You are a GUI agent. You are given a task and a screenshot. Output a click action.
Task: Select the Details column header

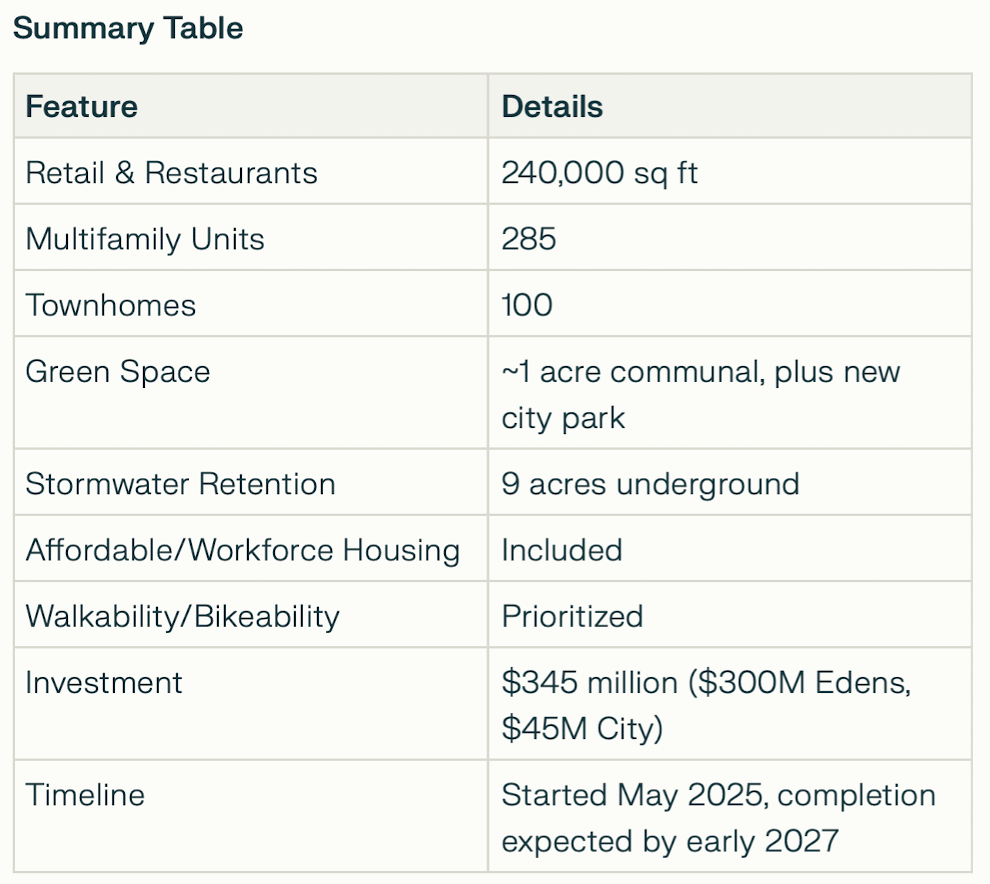[552, 106]
